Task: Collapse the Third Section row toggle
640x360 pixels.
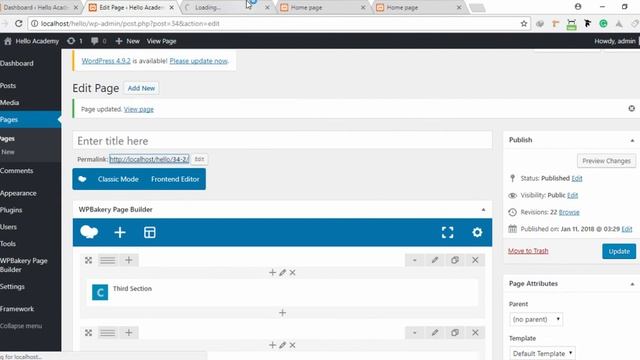Action: pos(414,260)
